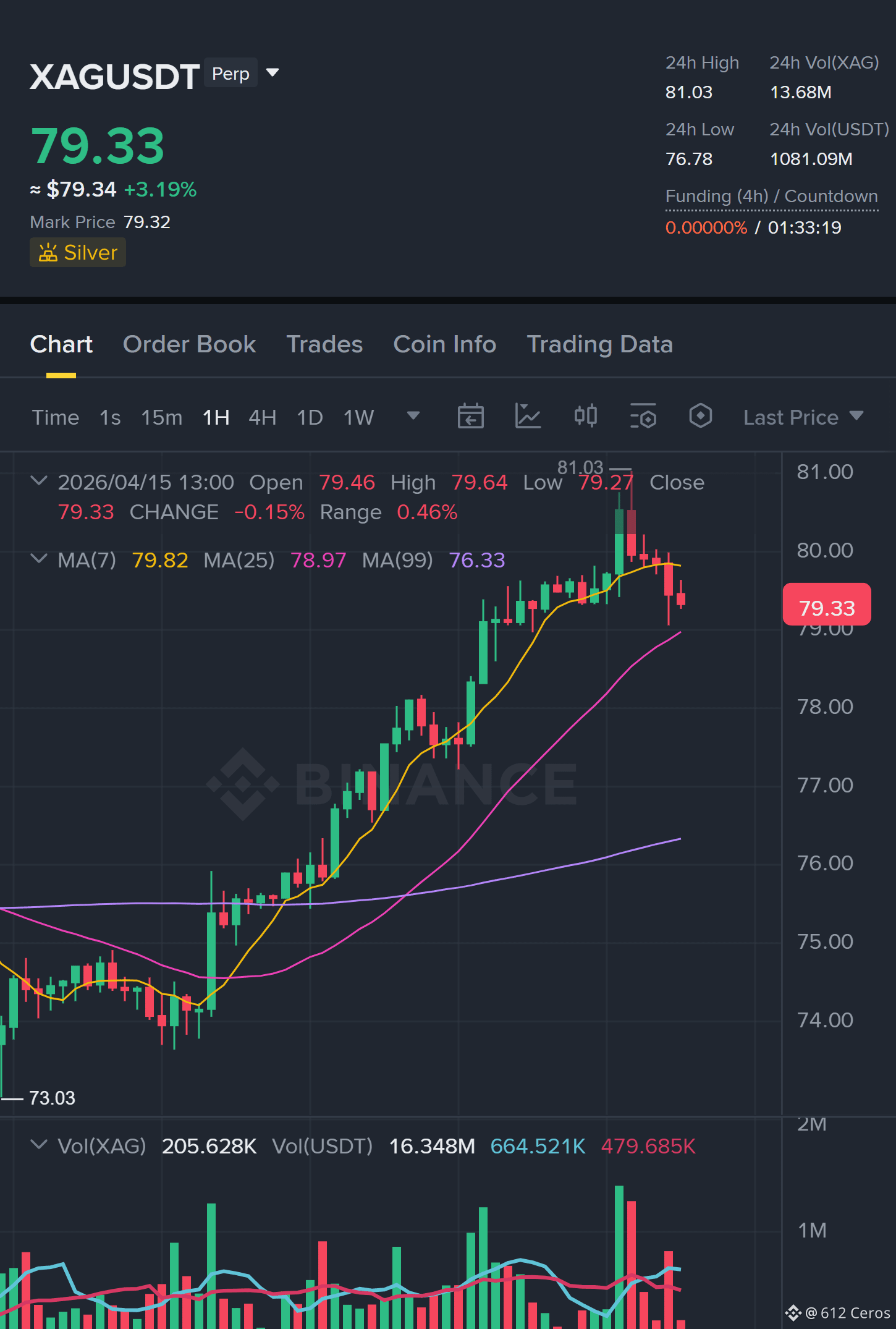Click the MA(99) 76.33 value
This screenshot has width=896, height=1329.
click(476, 560)
